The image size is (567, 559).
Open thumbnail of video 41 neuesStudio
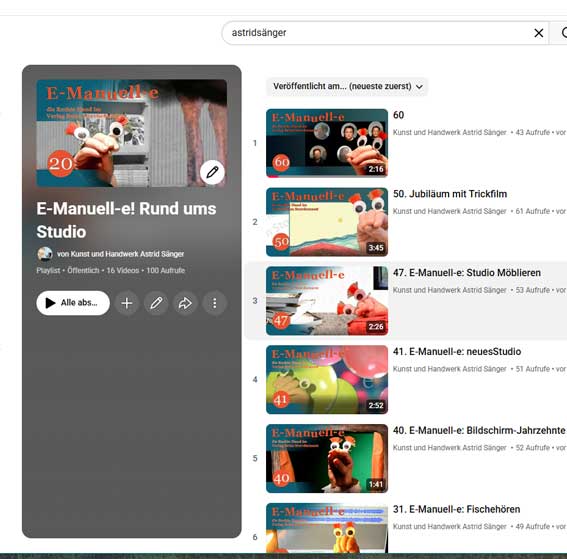pyautogui.click(x=327, y=380)
